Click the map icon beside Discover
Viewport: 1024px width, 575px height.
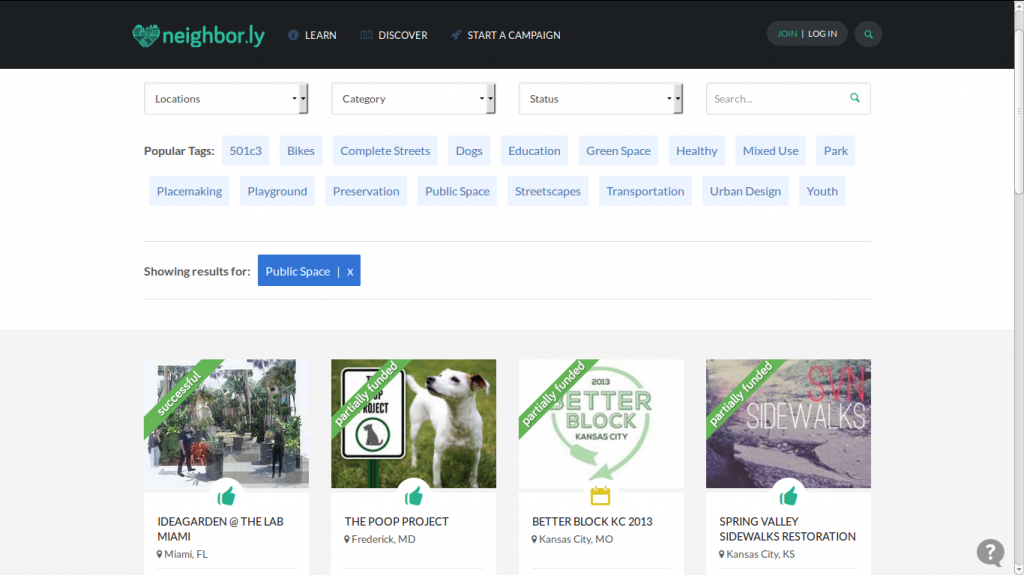(x=366, y=35)
